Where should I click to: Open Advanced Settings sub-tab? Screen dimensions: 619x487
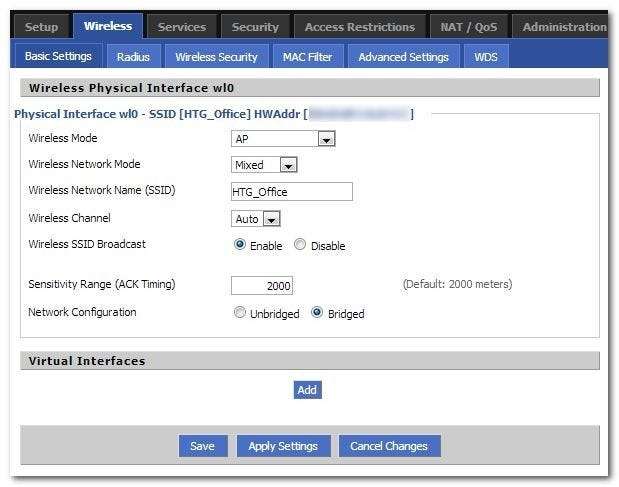pyautogui.click(x=403, y=57)
